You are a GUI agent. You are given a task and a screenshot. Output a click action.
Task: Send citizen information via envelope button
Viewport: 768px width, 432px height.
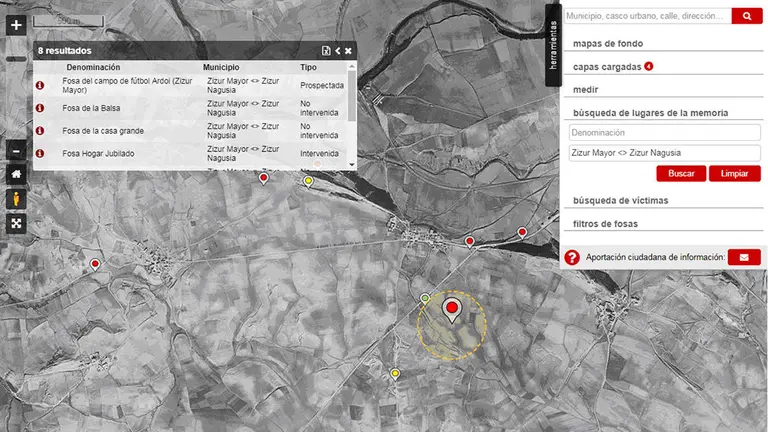(744, 257)
